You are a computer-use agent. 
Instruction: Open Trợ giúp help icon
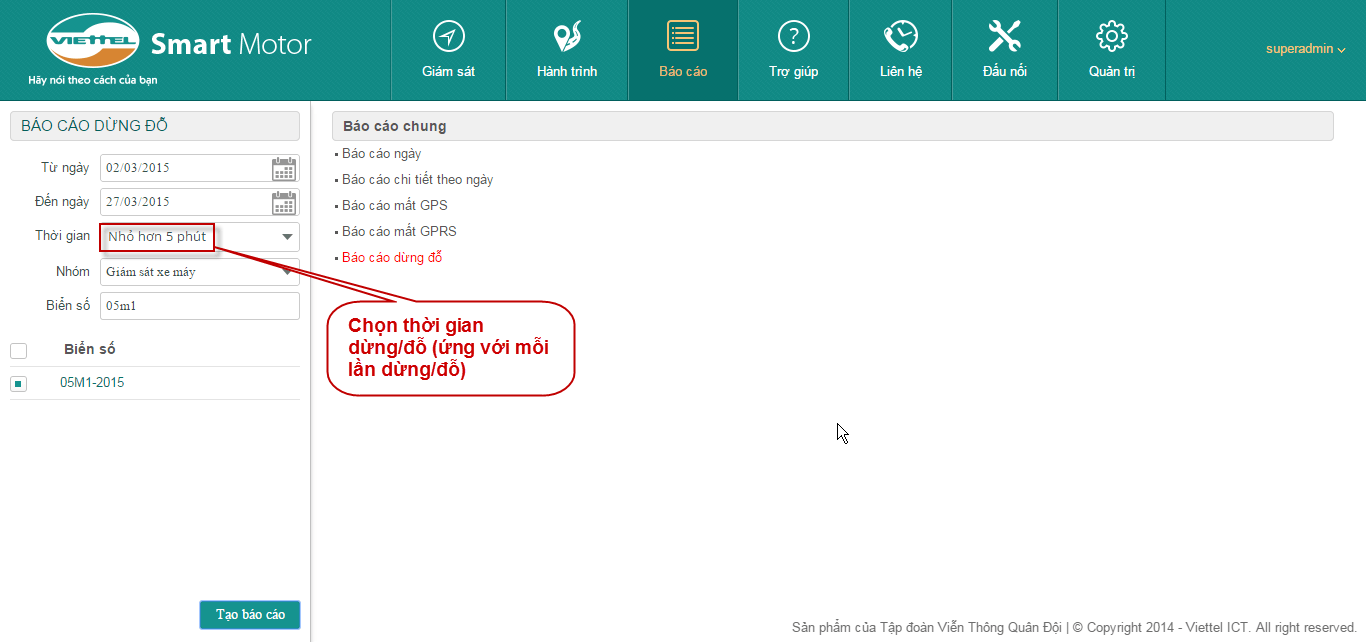[793, 37]
